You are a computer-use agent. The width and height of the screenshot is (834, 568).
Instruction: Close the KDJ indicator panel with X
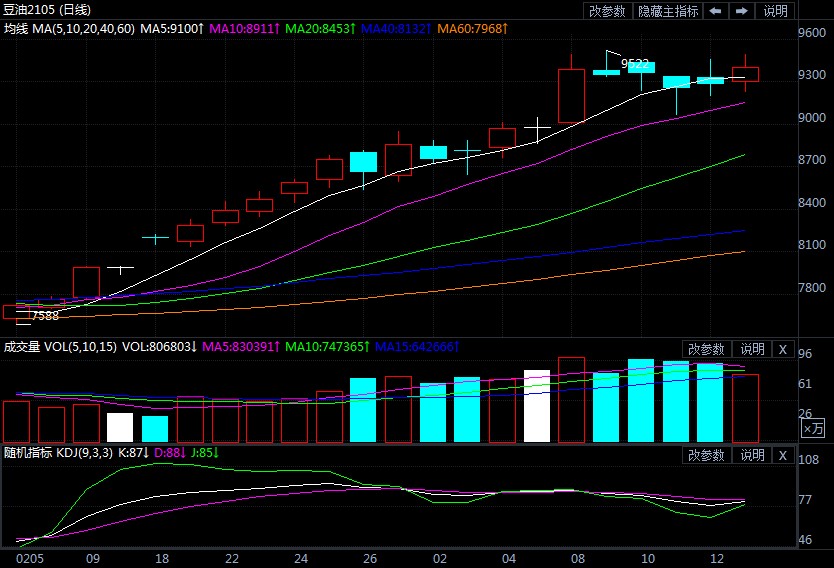(783, 455)
